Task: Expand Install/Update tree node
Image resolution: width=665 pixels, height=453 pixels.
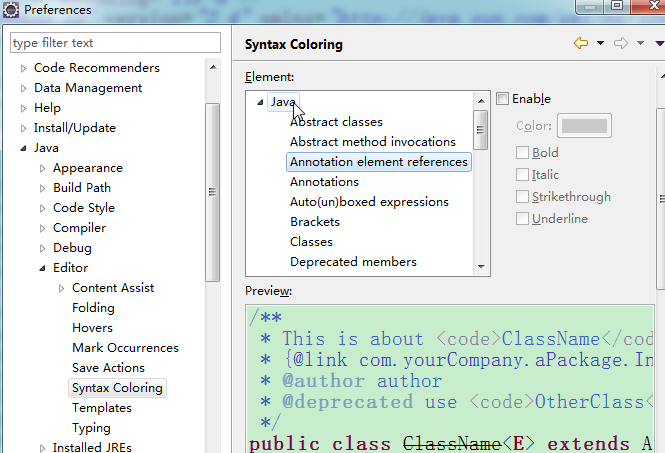Action: coord(23,128)
